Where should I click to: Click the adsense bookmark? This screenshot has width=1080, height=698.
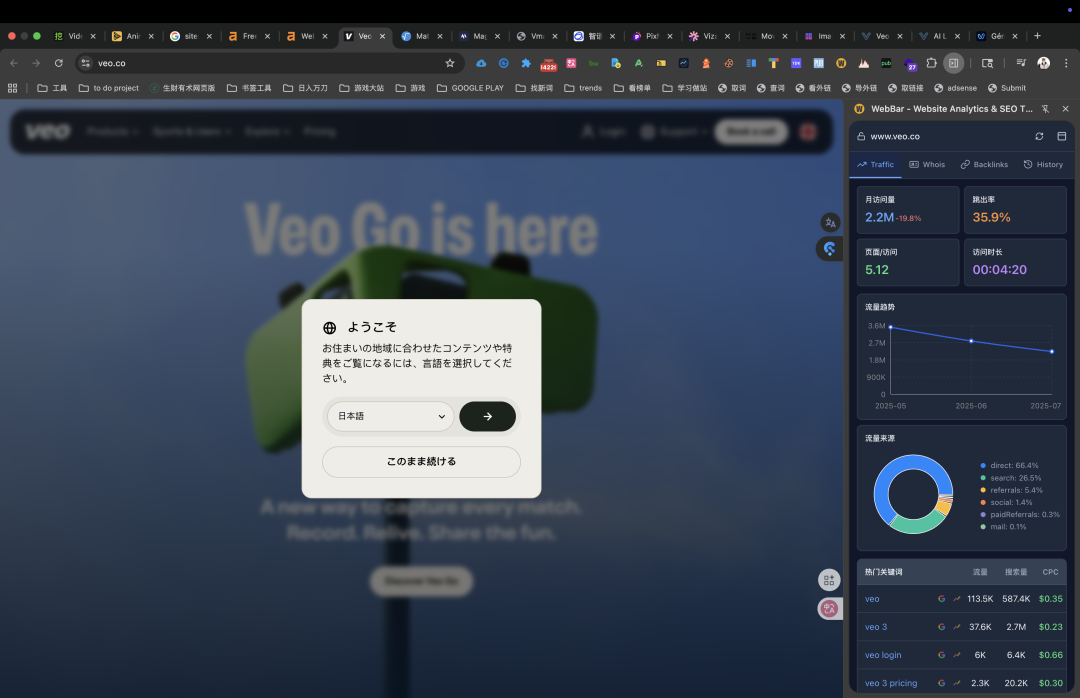pos(955,88)
